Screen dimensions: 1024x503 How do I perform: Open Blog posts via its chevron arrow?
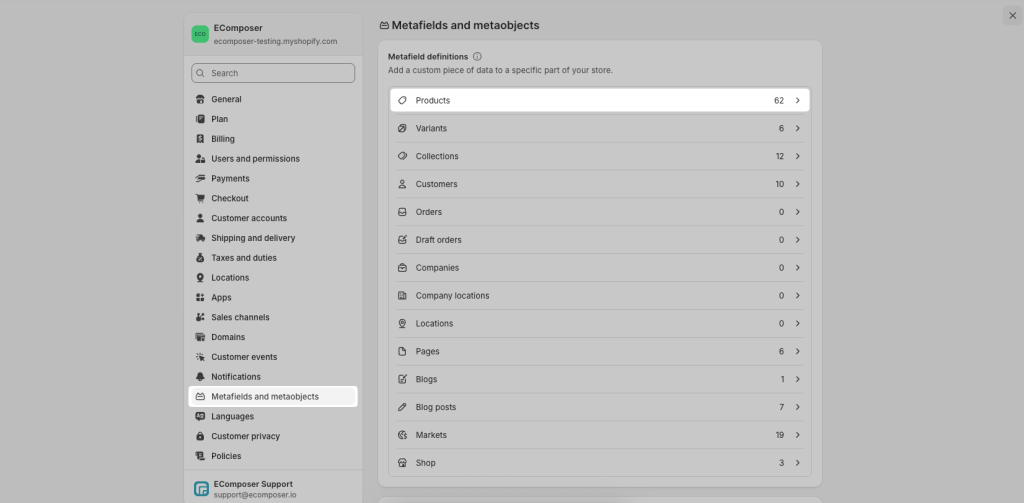click(x=797, y=408)
